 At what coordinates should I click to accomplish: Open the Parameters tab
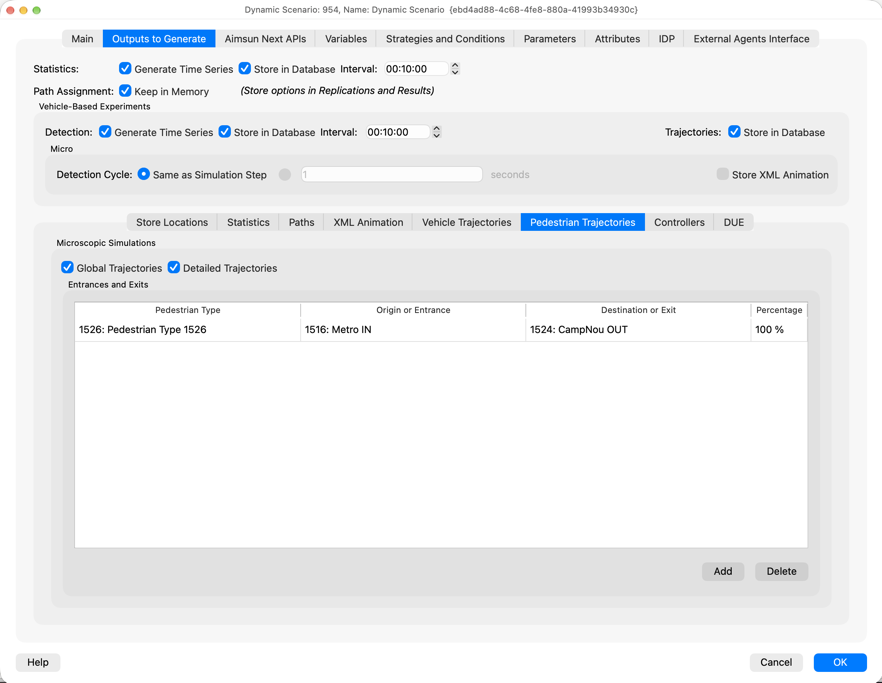pos(550,39)
